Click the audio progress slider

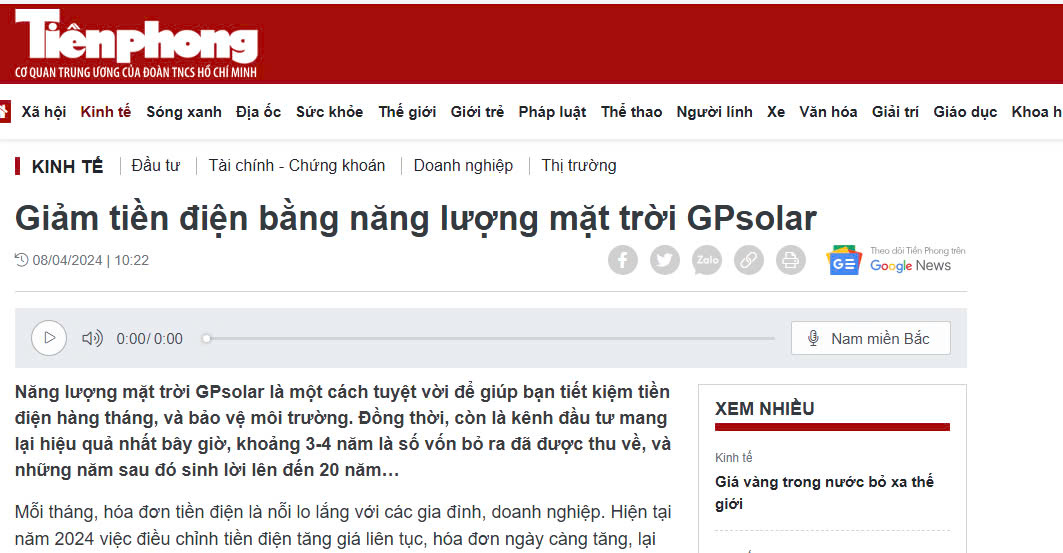pyautogui.click(x=490, y=338)
